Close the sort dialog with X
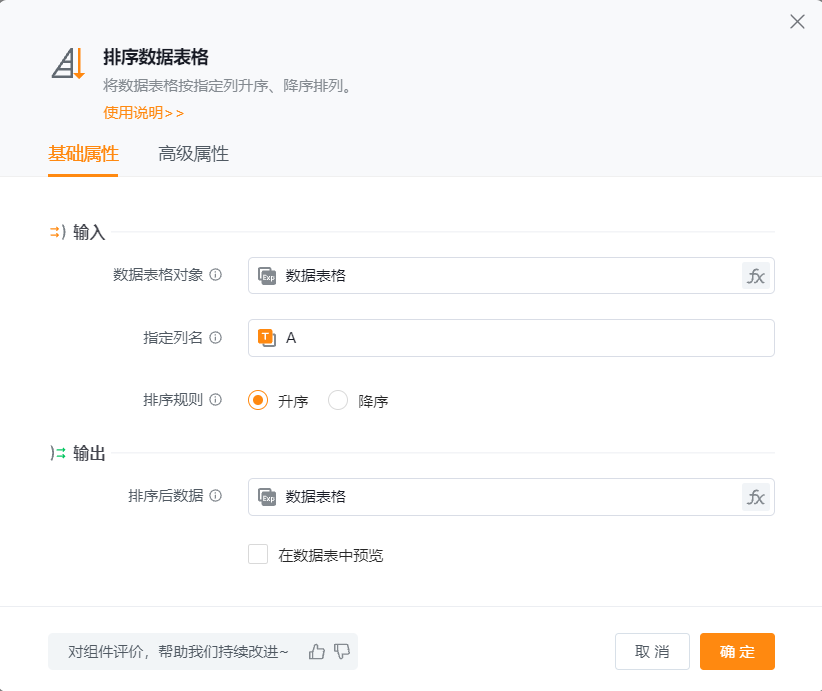This screenshot has height=691, width=822. pos(797,22)
